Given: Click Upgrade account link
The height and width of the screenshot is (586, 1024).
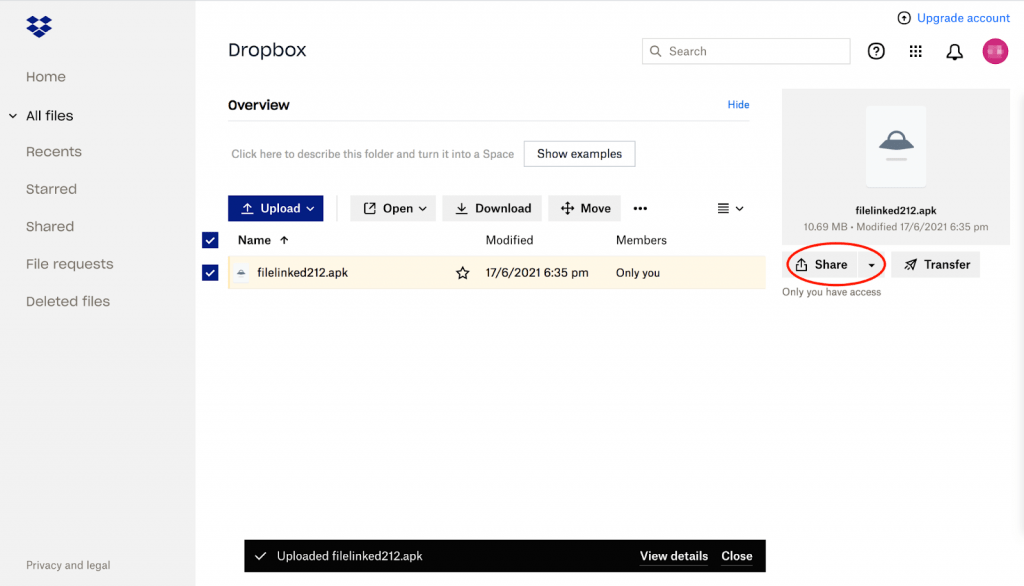Looking at the screenshot, I should [963, 18].
